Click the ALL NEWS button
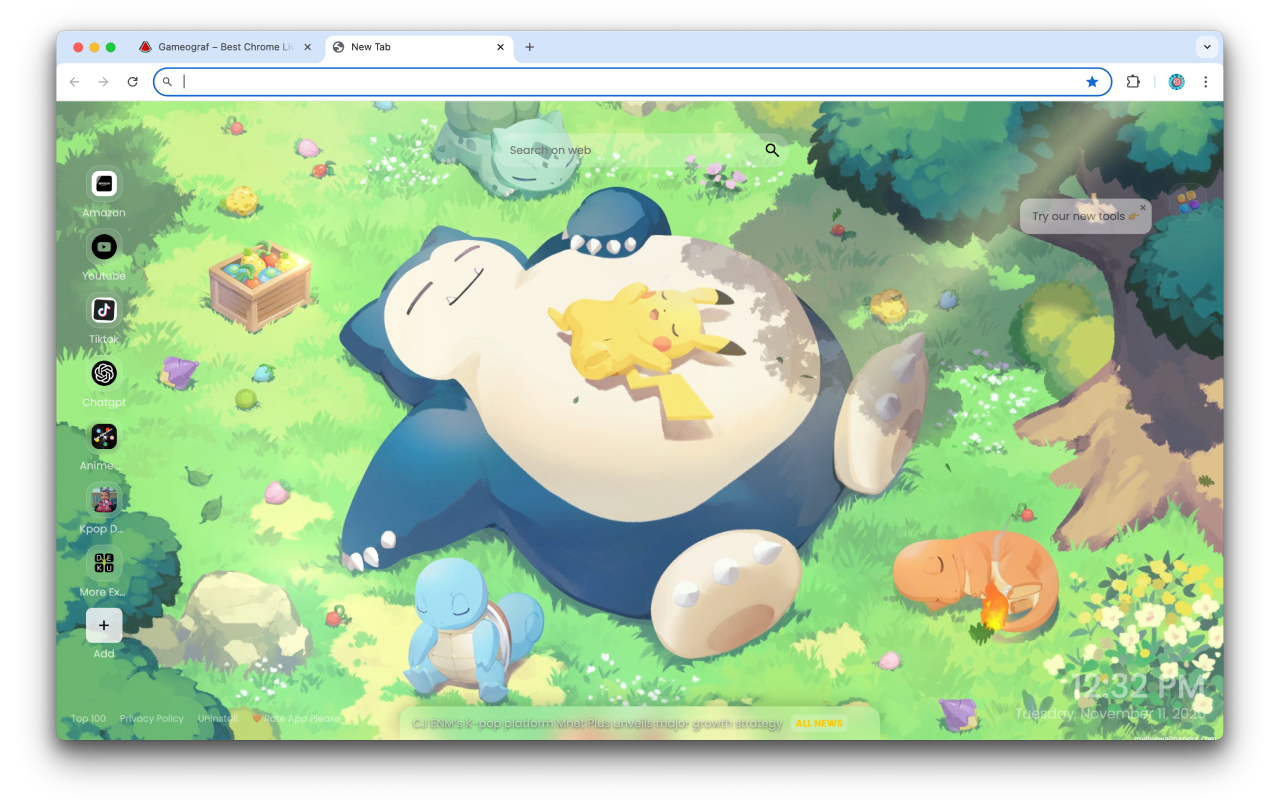The image size is (1280, 800). click(x=819, y=723)
